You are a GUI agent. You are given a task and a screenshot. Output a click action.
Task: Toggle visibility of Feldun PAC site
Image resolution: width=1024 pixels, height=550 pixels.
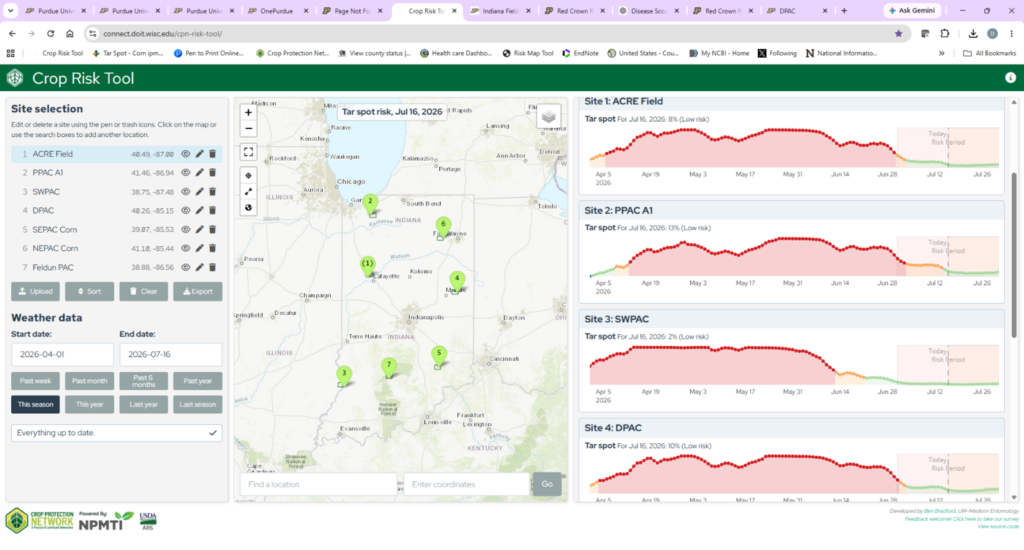pyautogui.click(x=185, y=267)
